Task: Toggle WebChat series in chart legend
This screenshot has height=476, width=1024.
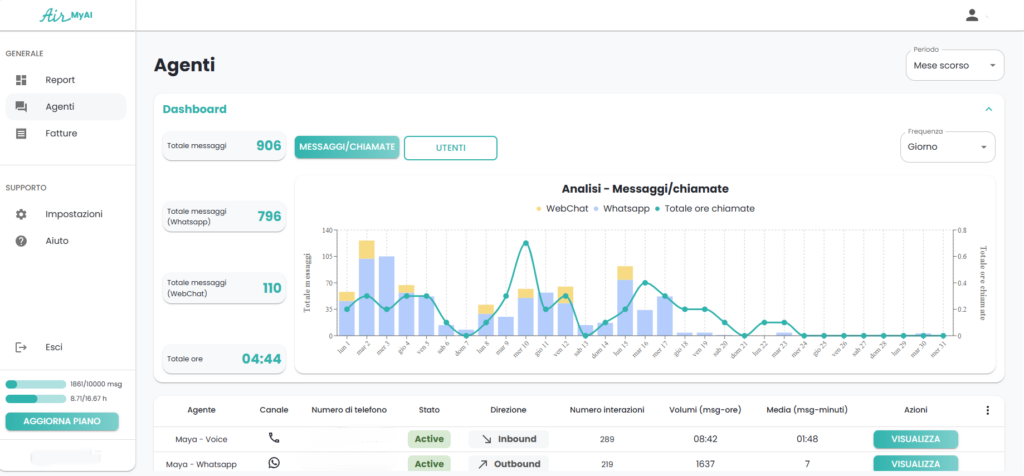Action: pos(561,208)
